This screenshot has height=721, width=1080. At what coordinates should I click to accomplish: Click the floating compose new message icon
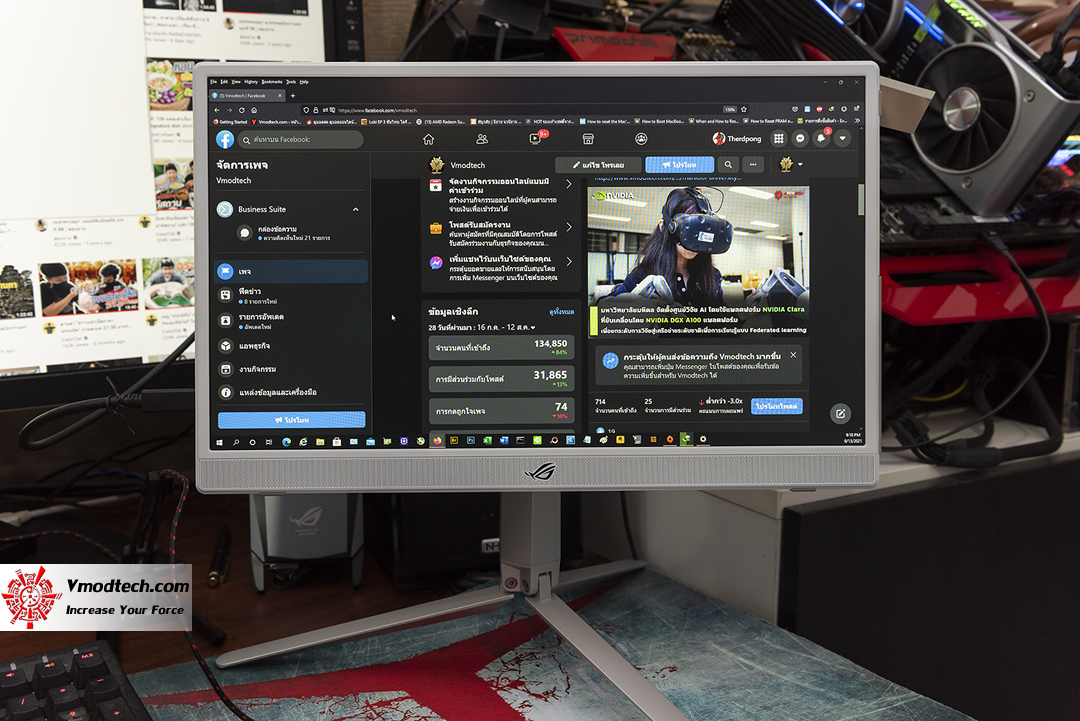(x=840, y=414)
